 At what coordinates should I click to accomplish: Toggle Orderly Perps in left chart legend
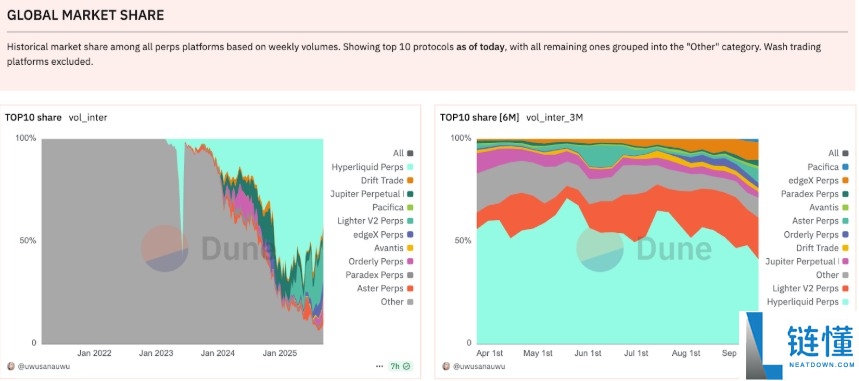pyautogui.click(x=381, y=261)
